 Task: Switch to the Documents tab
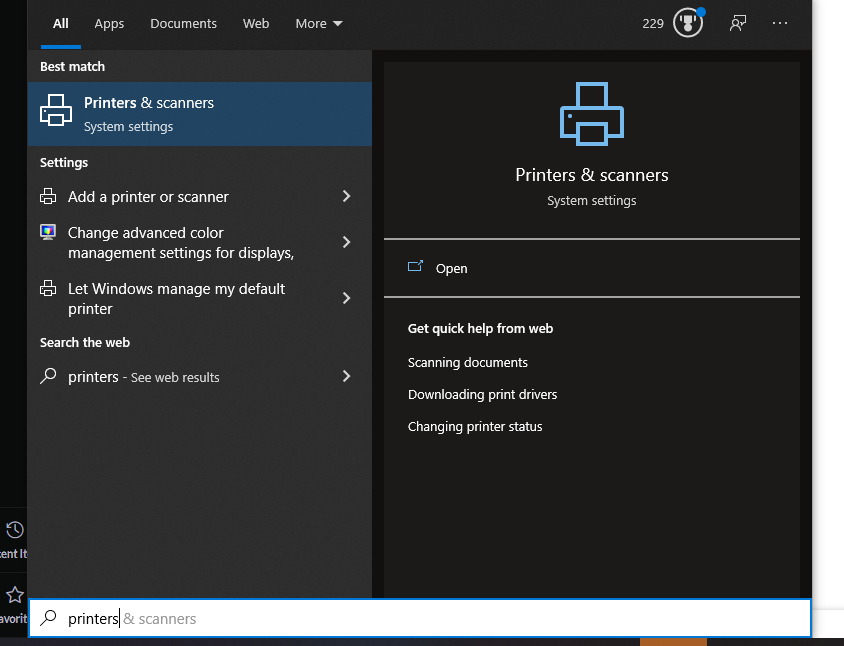184,24
